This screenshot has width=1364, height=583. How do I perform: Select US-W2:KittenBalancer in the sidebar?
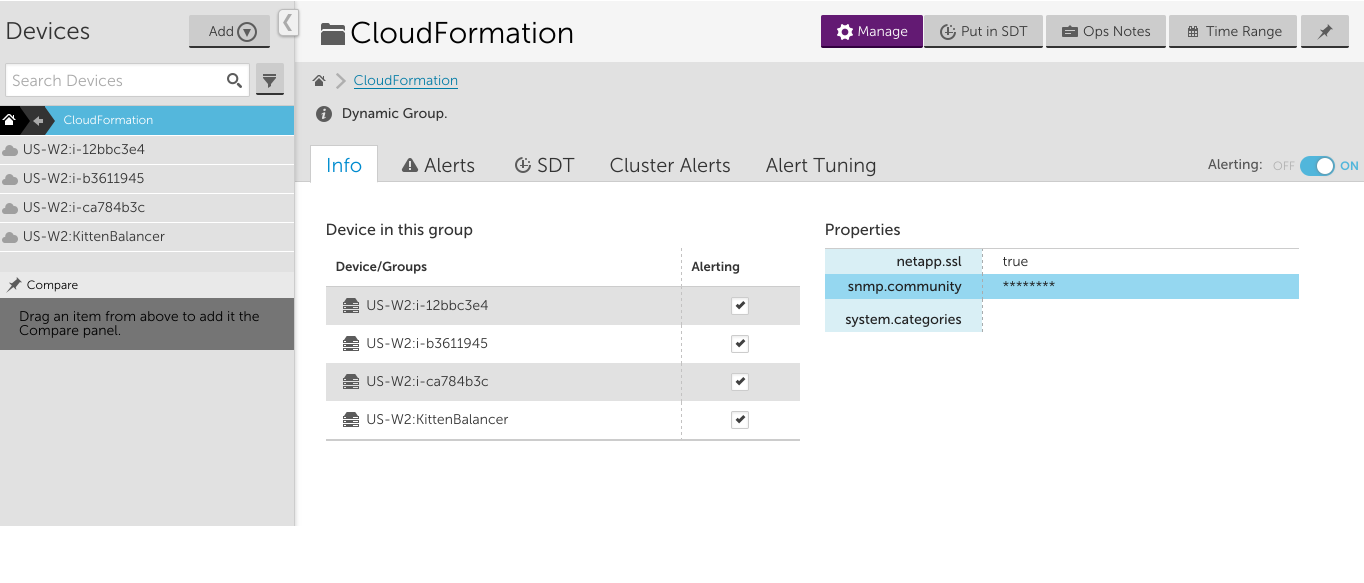point(147,237)
